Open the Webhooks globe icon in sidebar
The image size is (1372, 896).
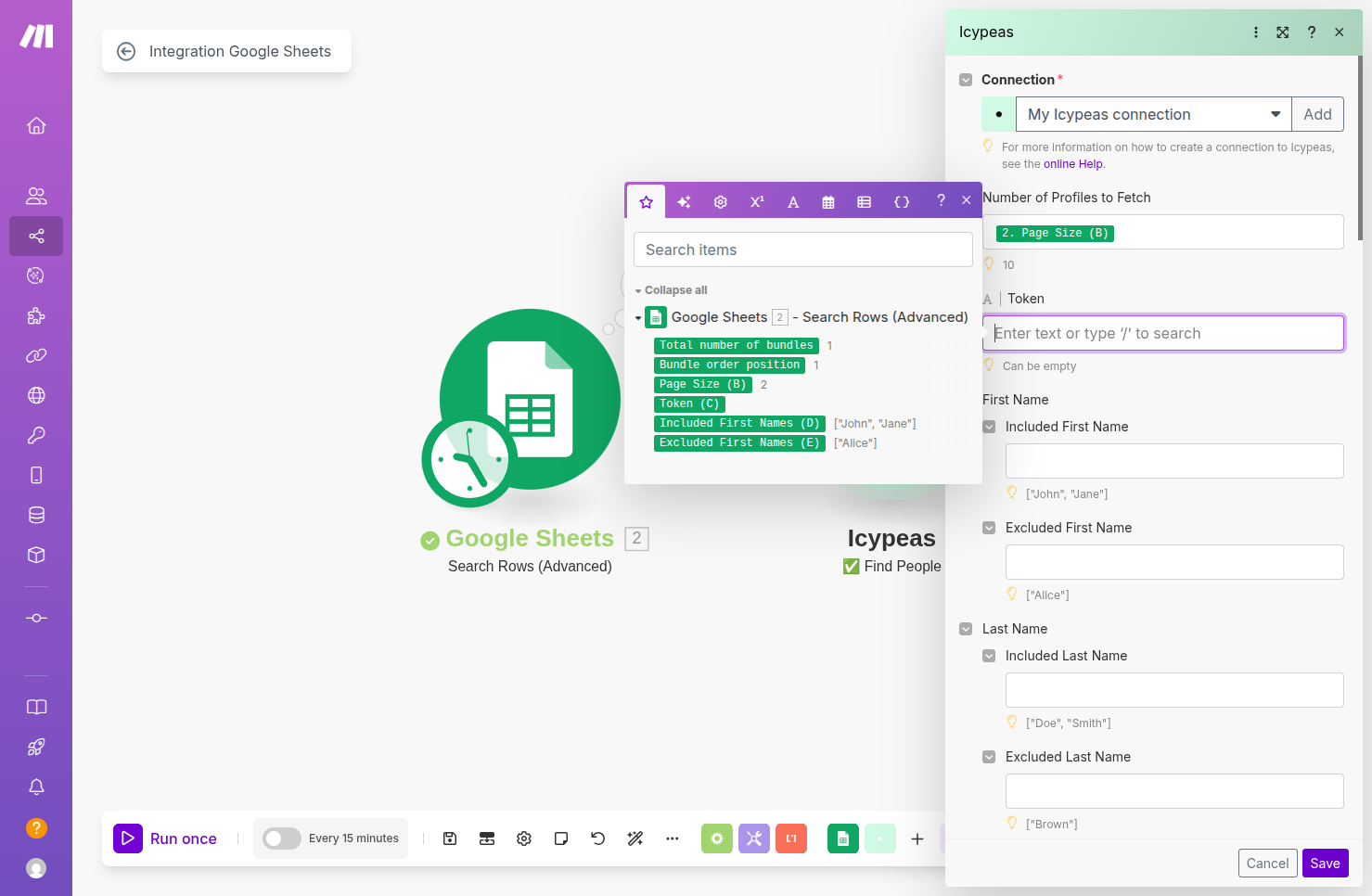[36, 395]
